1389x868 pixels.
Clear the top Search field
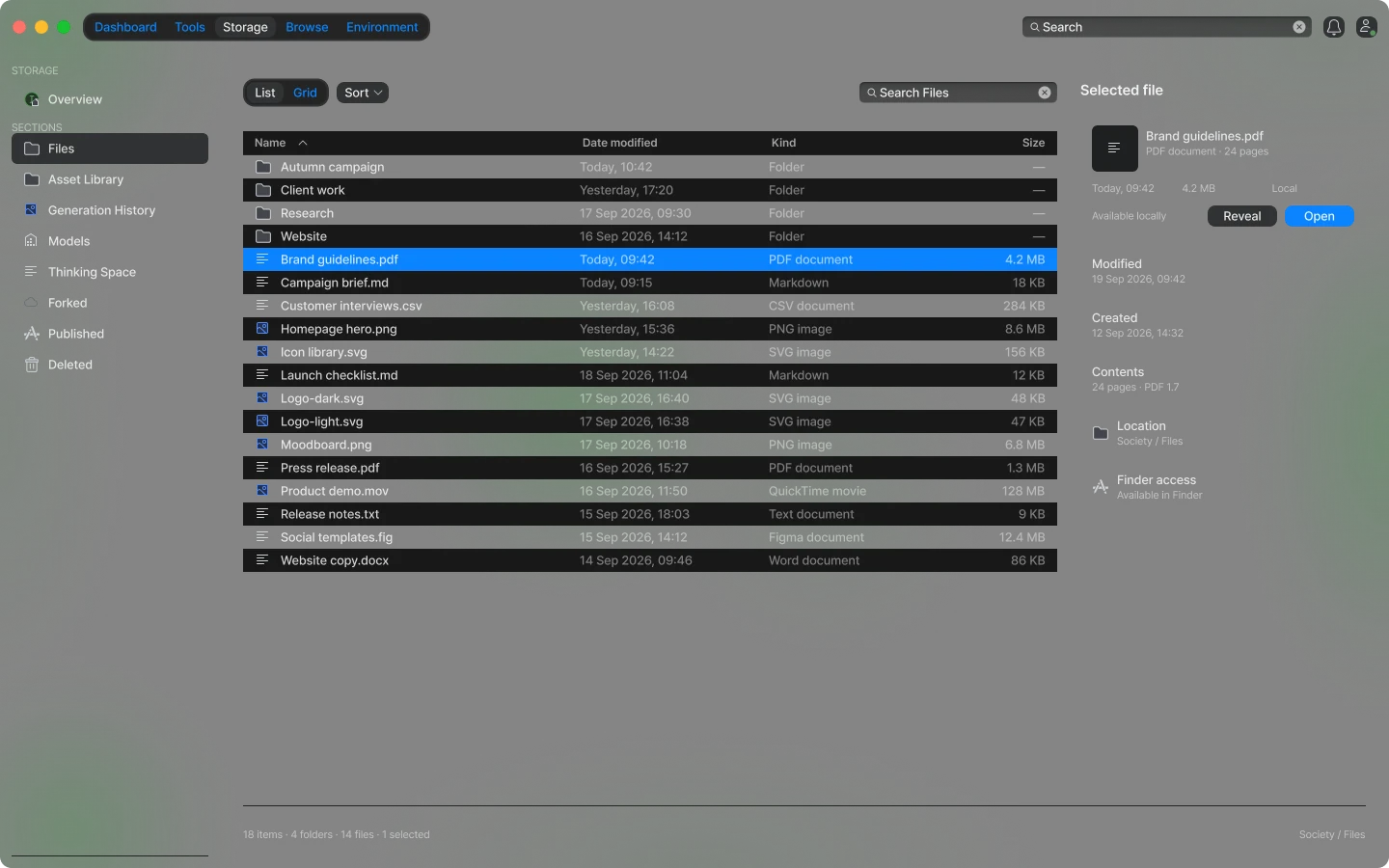pyautogui.click(x=1299, y=27)
